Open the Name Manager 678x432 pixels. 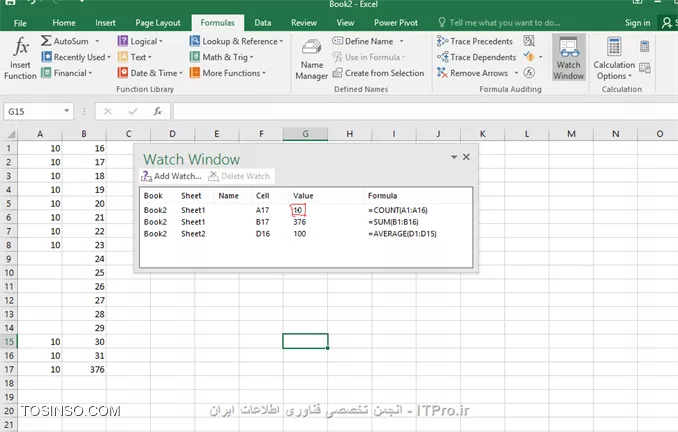pyautogui.click(x=311, y=59)
